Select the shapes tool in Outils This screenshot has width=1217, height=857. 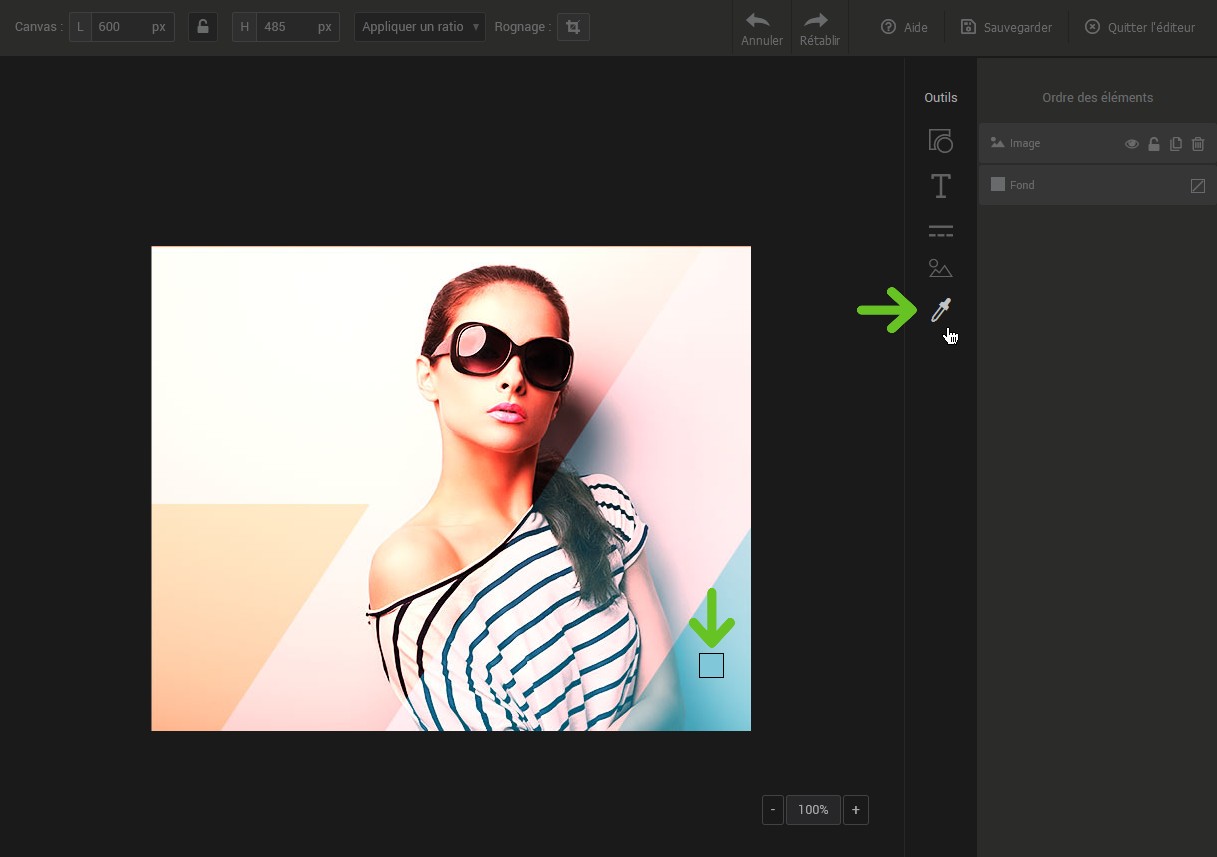[940, 141]
